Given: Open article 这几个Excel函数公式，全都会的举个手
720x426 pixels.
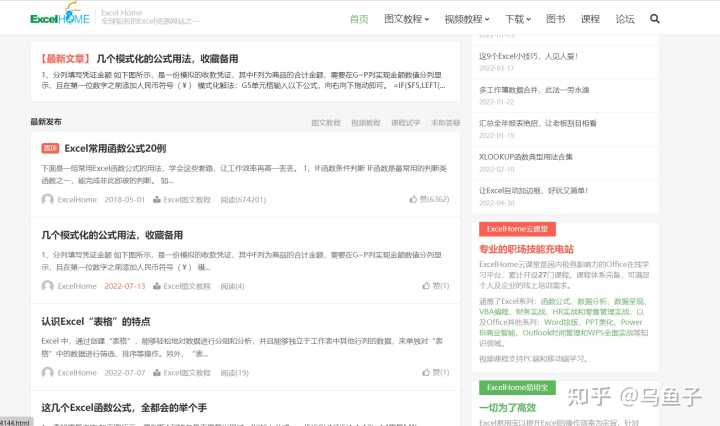Looking at the screenshot, I should (124, 408).
